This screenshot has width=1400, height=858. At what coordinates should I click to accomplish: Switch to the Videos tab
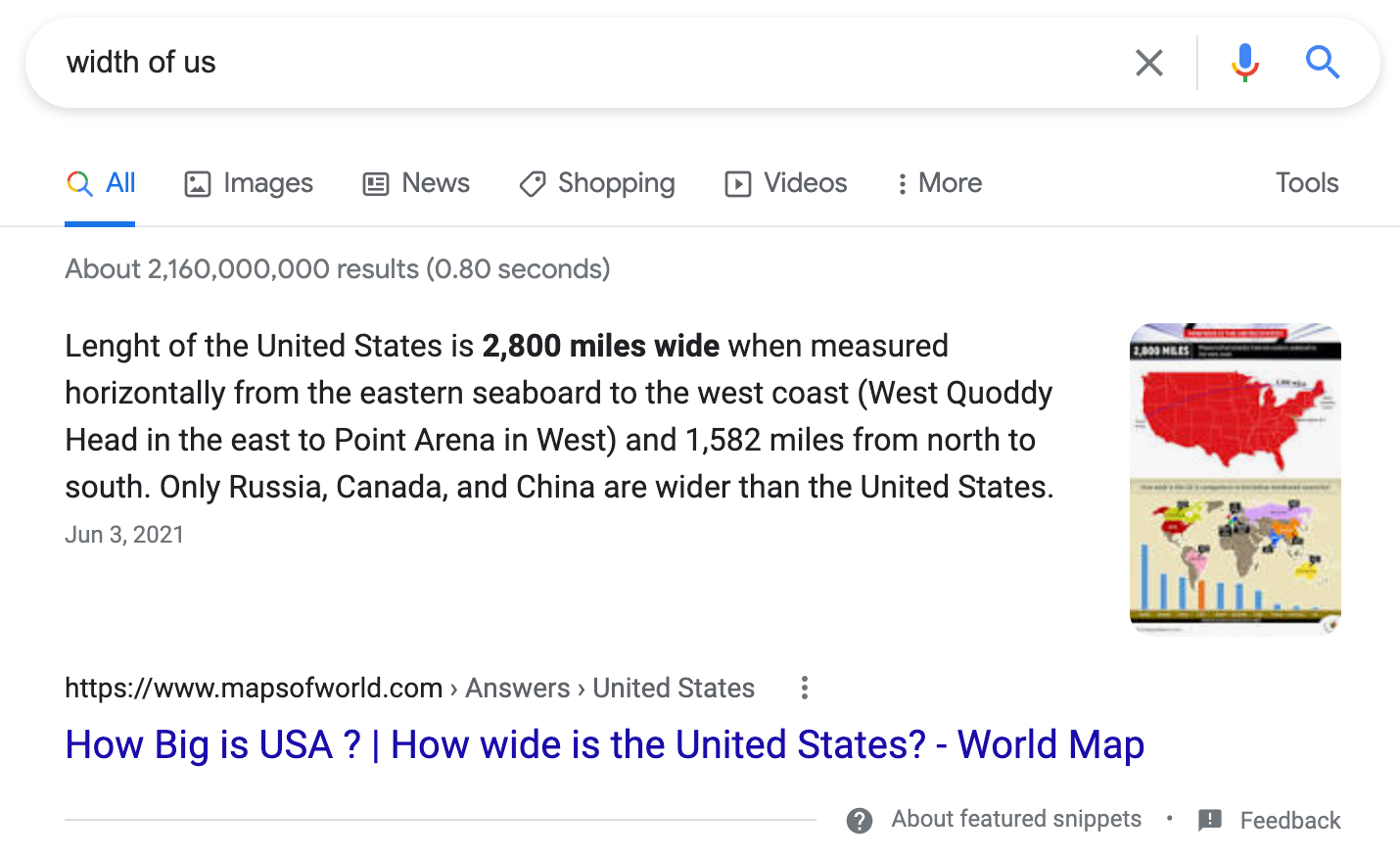(805, 183)
